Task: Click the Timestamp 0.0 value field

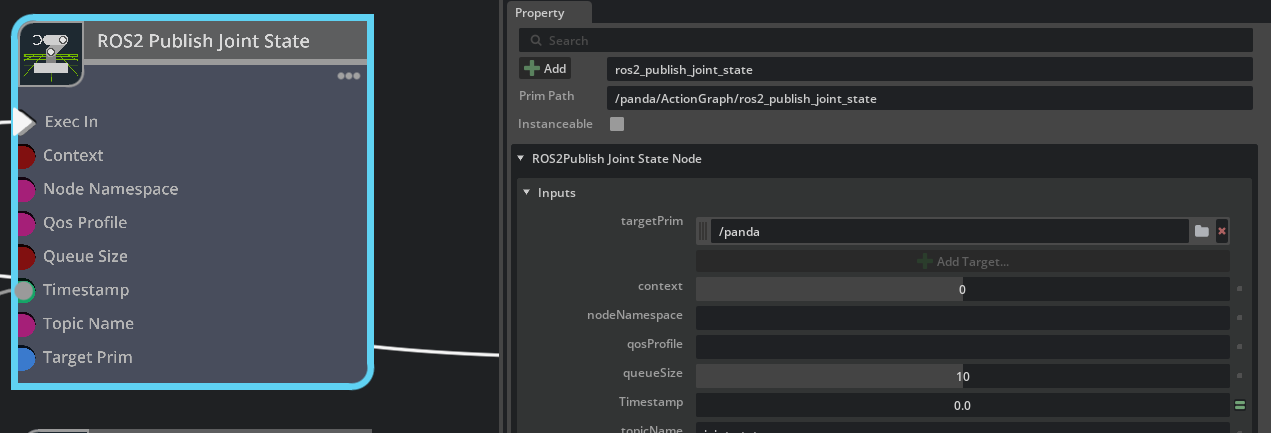Action: 963,405
